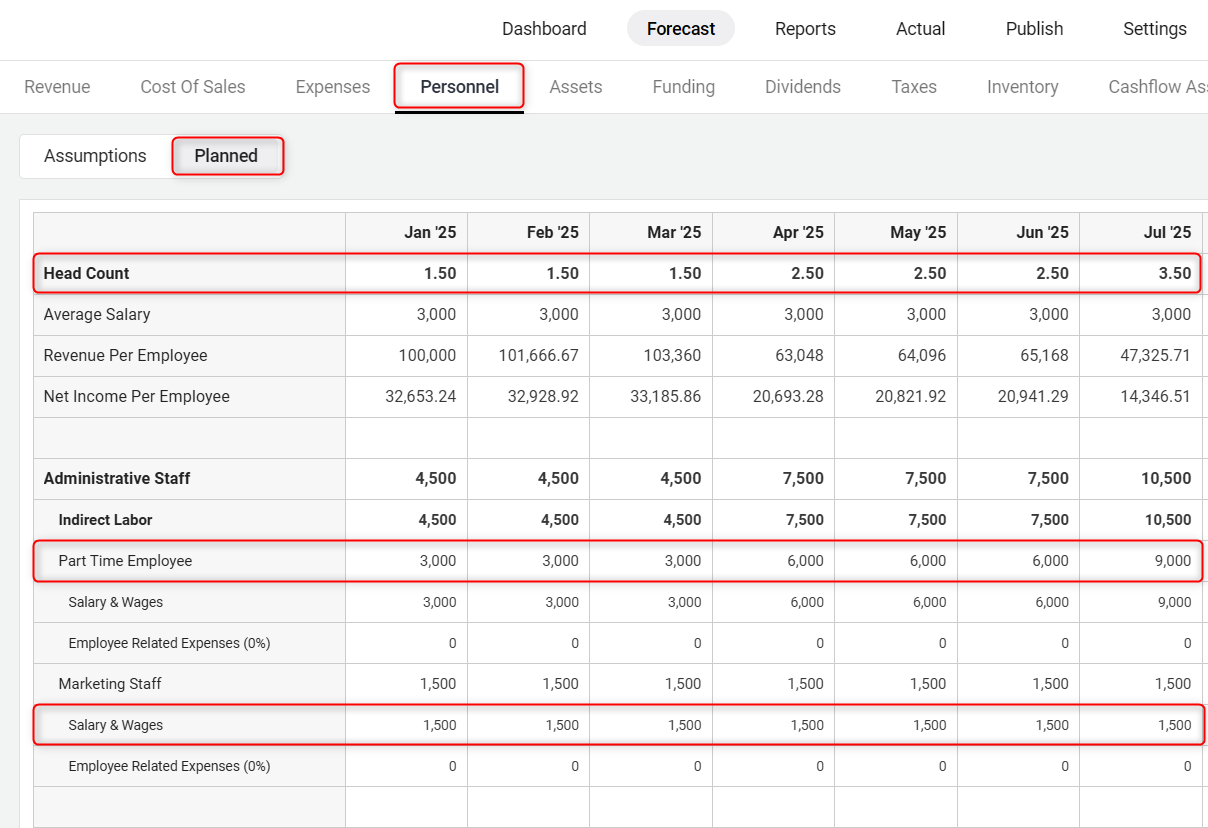Open the Dashboard menu item
The width and height of the screenshot is (1208, 828).
point(544,29)
